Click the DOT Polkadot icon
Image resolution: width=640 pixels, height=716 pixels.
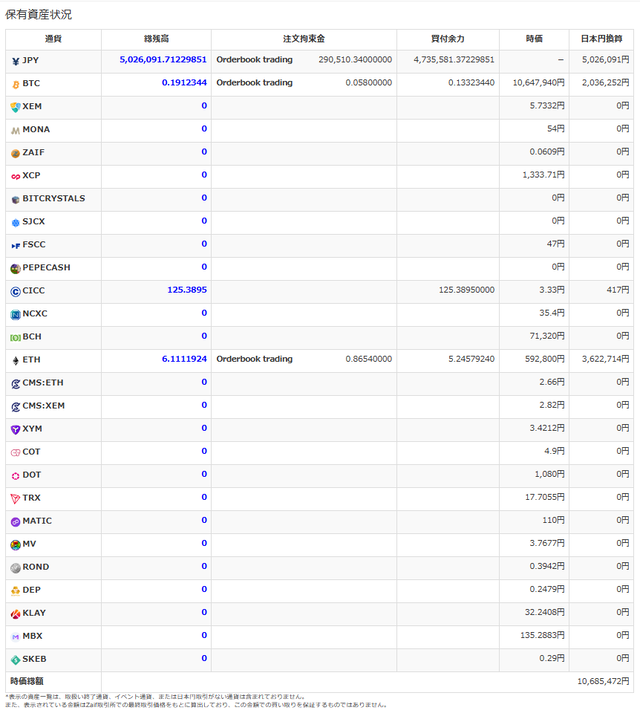coord(16,476)
